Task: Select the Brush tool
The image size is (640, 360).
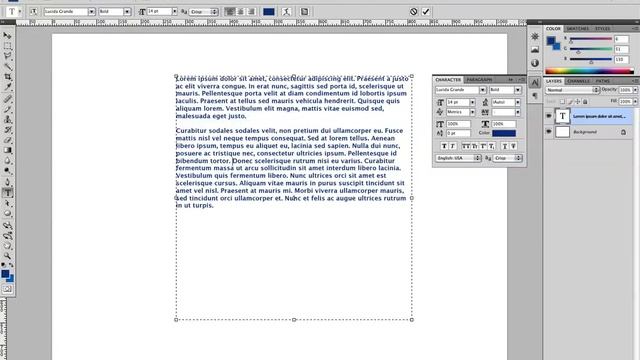Action: click(x=7, y=109)
